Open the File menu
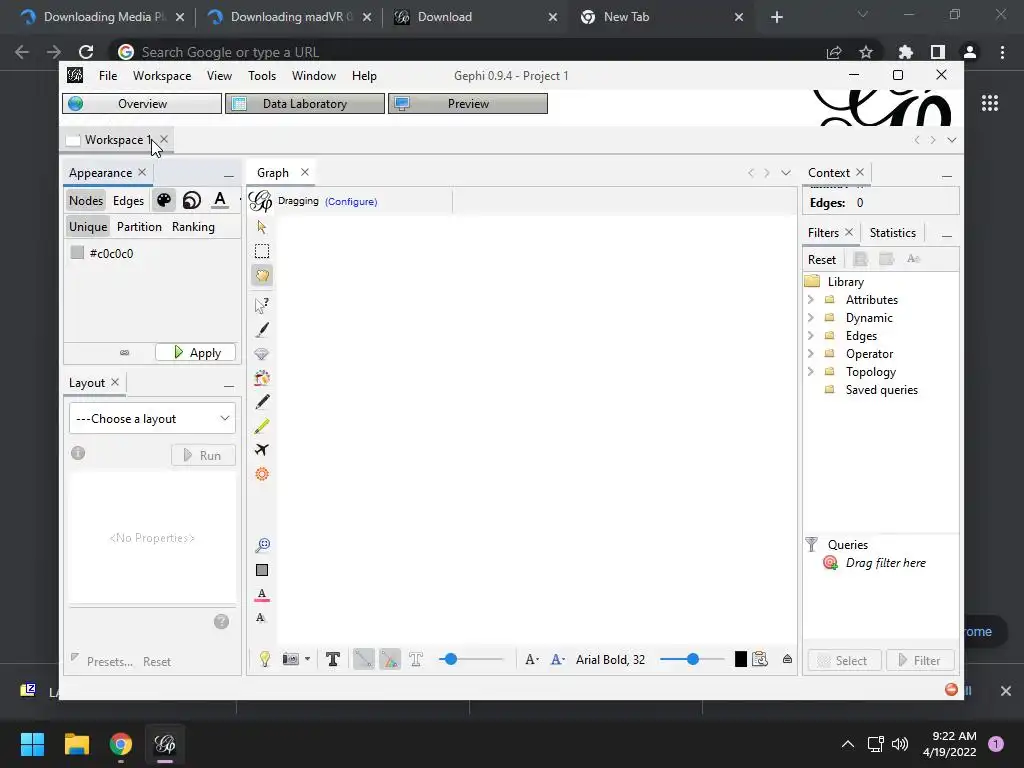Screen dimensions: 1024x768 [108, 76]
